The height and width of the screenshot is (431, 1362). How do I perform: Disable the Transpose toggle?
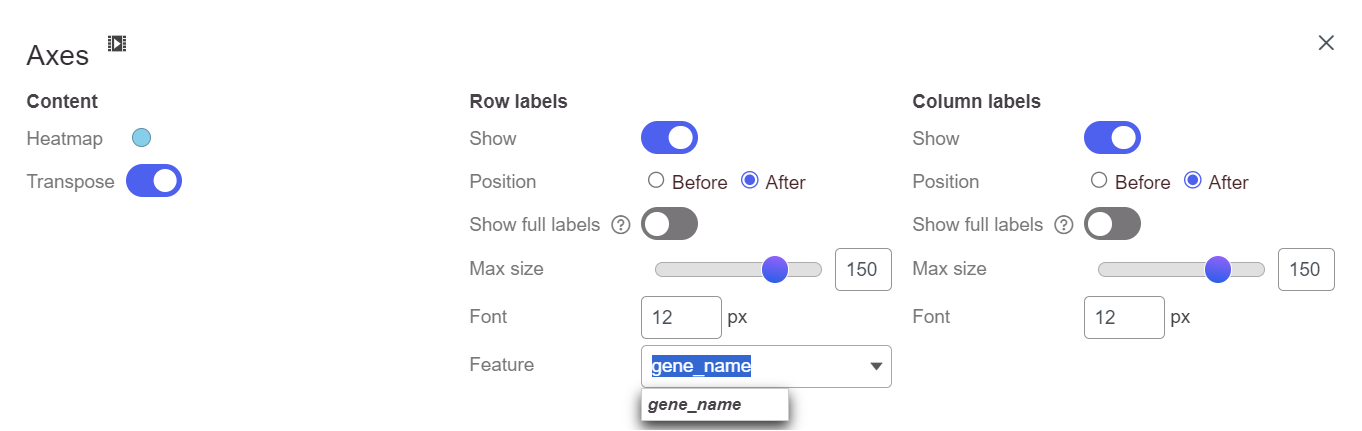[x=154, y=181]
